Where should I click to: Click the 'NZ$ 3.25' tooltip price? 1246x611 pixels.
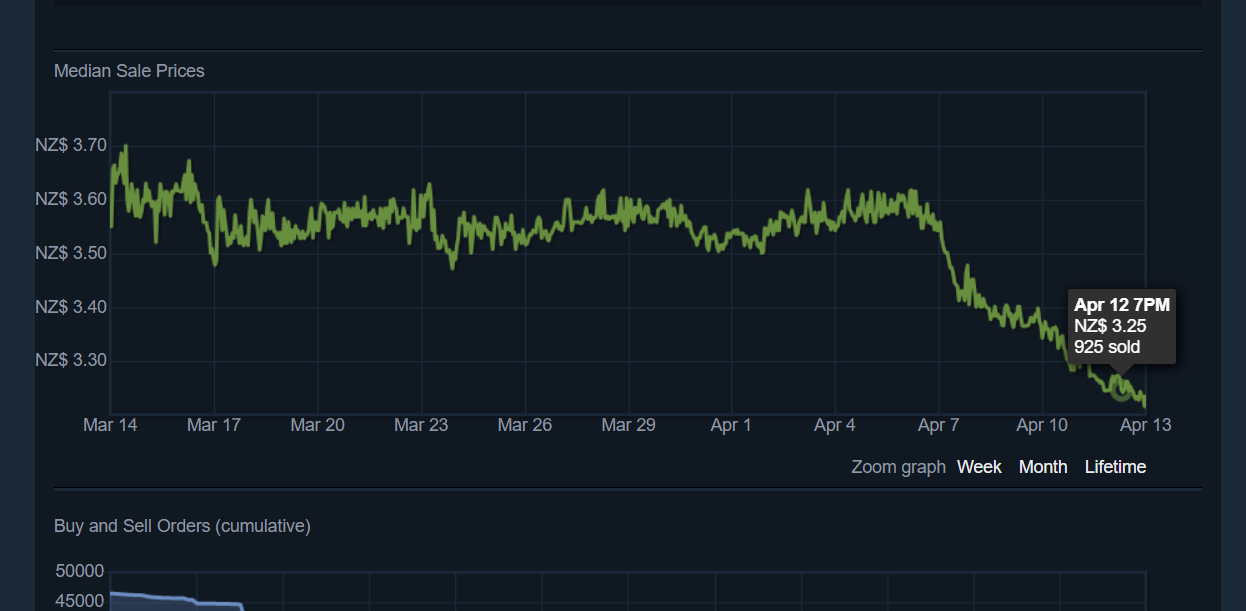pyautogui.click(x=1110, y=326)
